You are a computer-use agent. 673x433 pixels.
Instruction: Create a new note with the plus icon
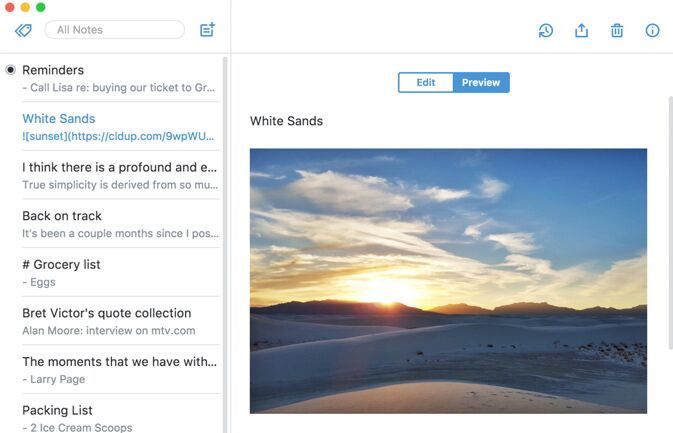coord(207,30)
